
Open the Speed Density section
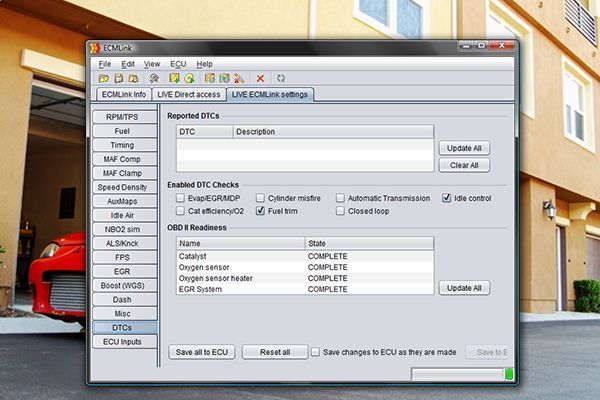[x=125, y=187]
